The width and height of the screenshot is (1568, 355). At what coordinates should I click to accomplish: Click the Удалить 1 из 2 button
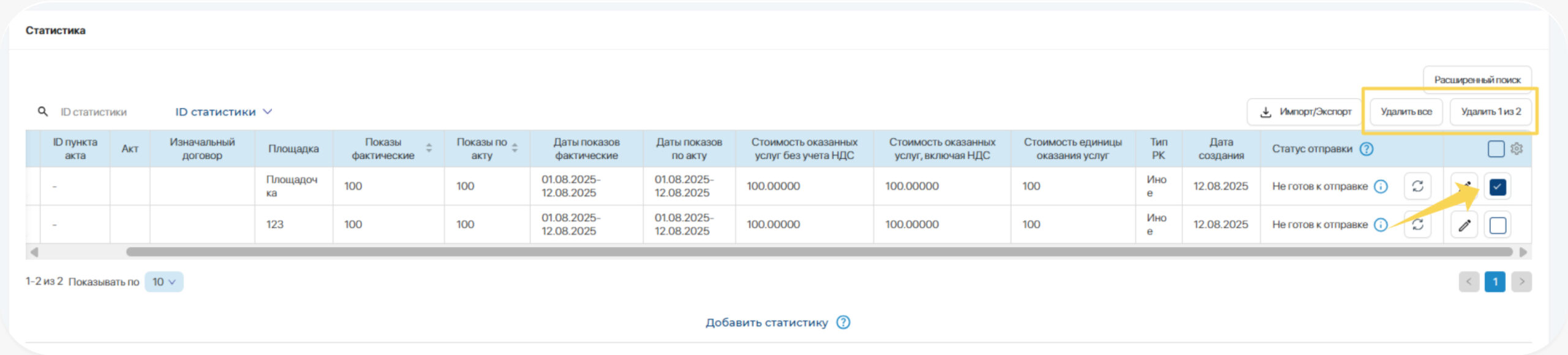tap(1490, 112)
